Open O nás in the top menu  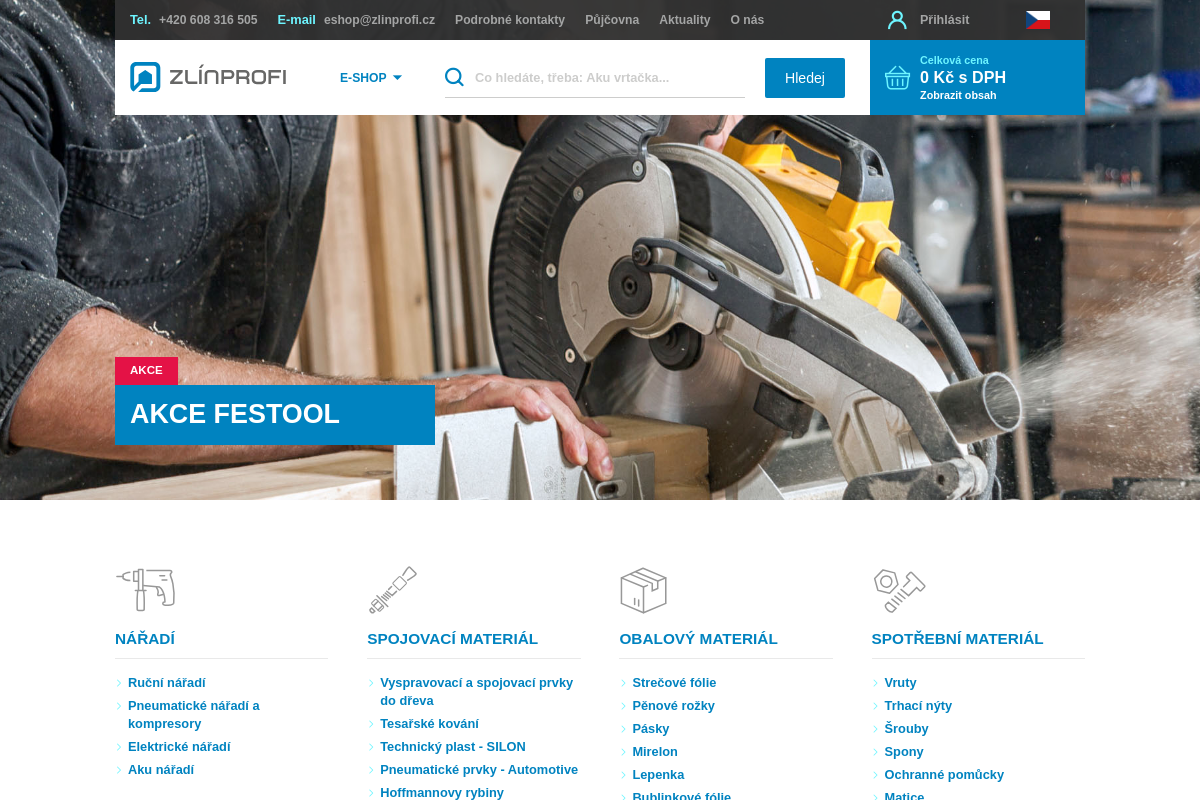tap(747, 20)
